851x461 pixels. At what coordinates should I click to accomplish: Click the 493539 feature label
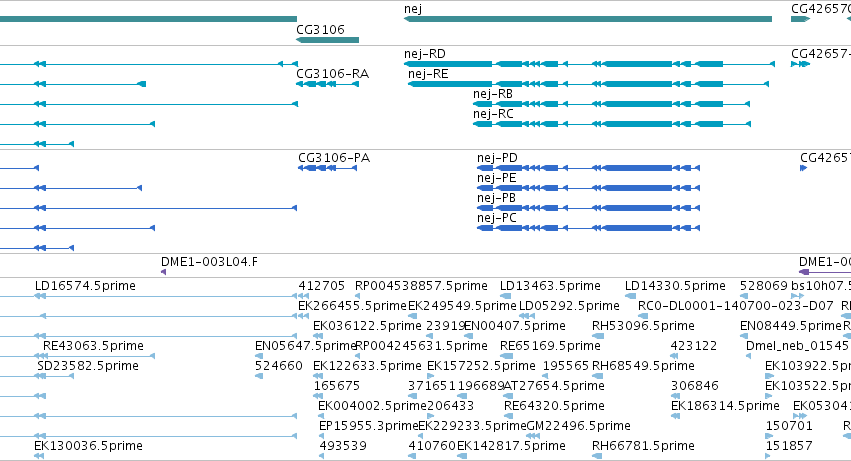pos(343,446)
